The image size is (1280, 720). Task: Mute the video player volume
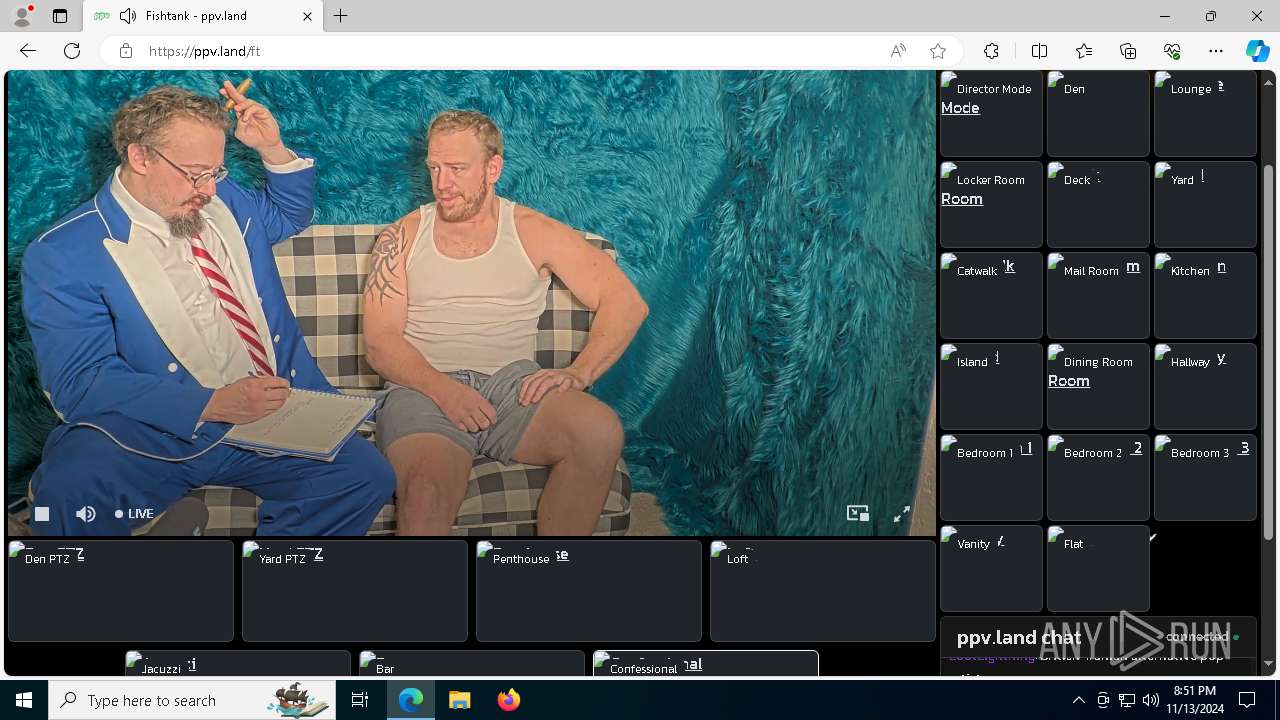86,514
